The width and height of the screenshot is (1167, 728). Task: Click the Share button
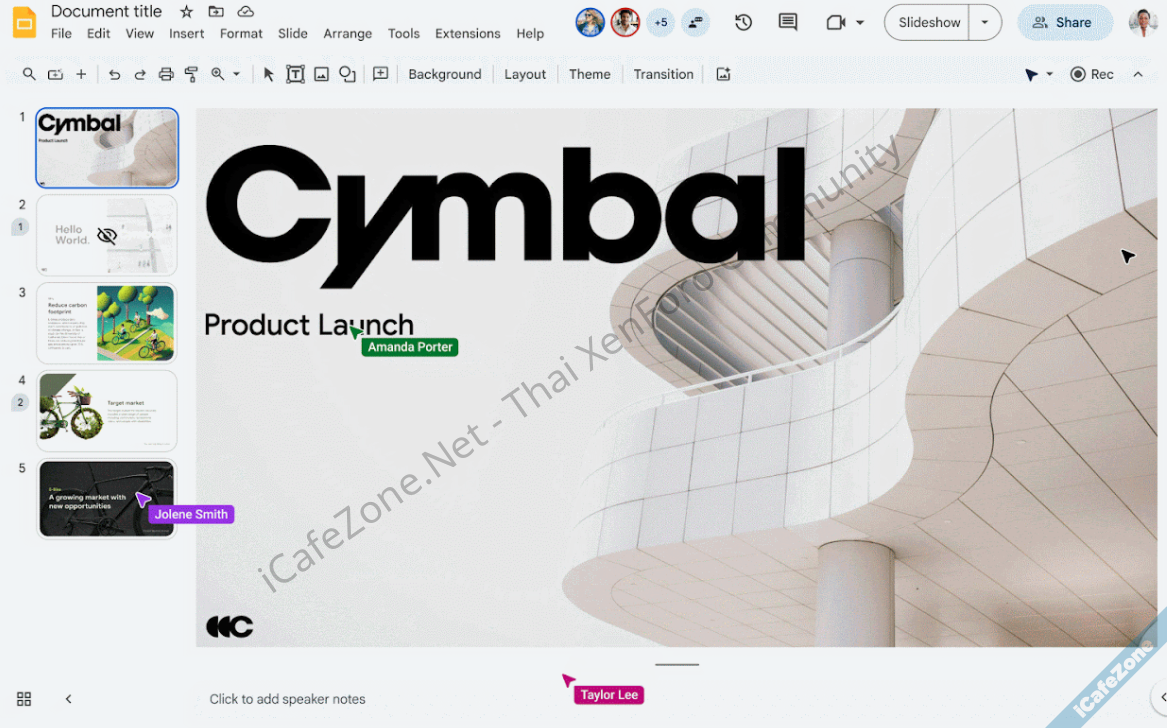[1064, 22]
